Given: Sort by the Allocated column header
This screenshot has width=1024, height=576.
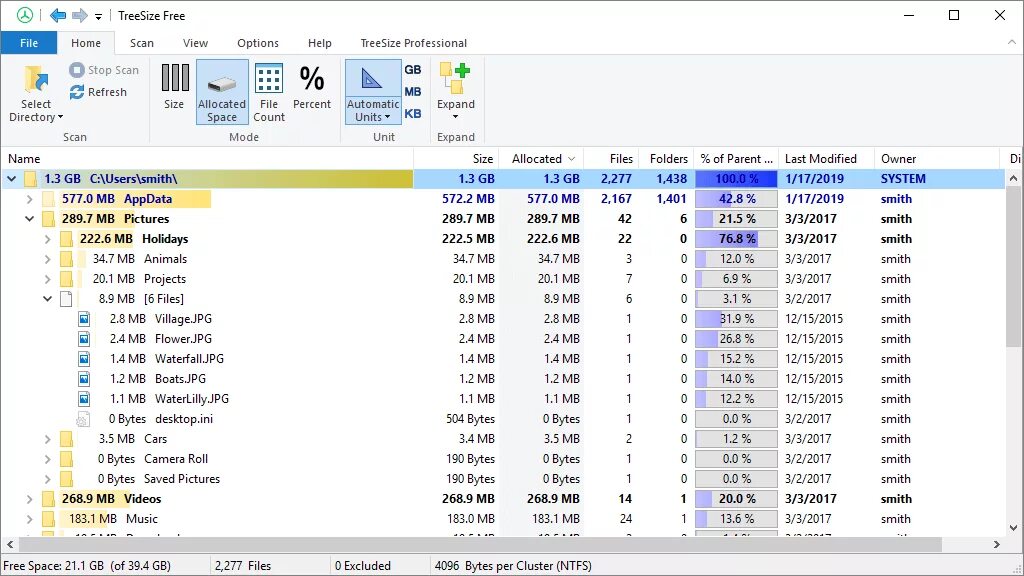Looking at the screenshot, I should 541,159.
